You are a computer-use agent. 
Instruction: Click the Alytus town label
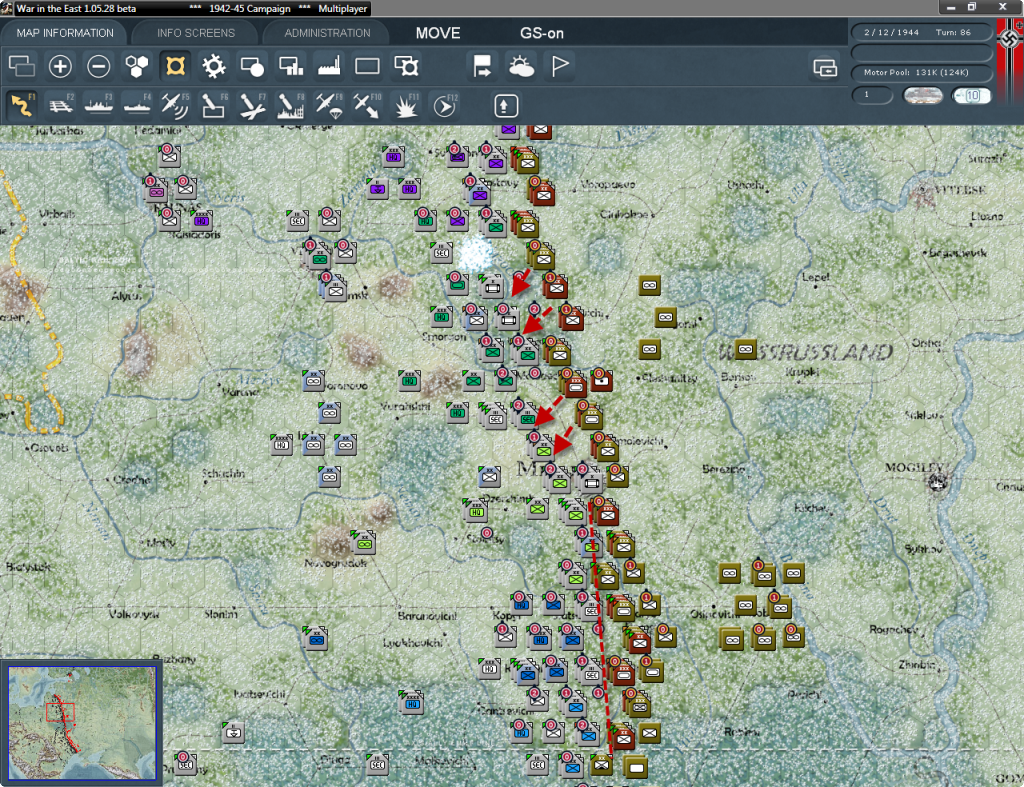coord(125,296)
